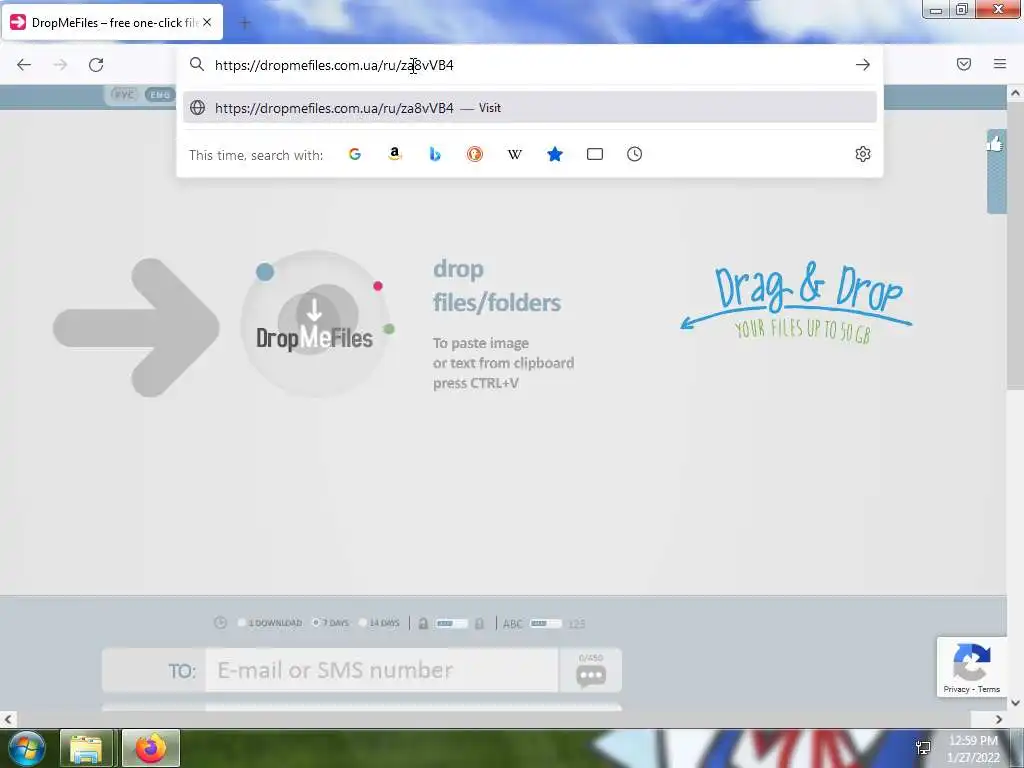The image size is (1024, 768).
Task: Click the Go arrow in address bar
Action: [863, 65]
